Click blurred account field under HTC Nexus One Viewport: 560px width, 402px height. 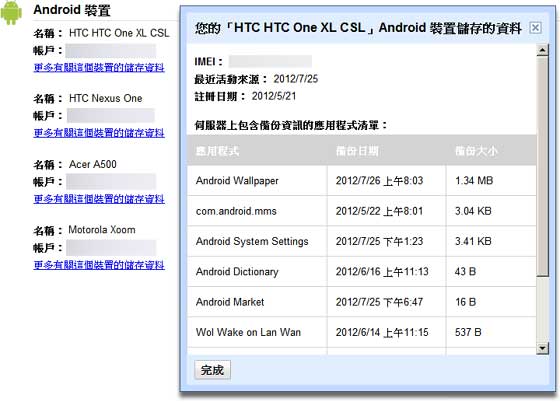point(111,115)
